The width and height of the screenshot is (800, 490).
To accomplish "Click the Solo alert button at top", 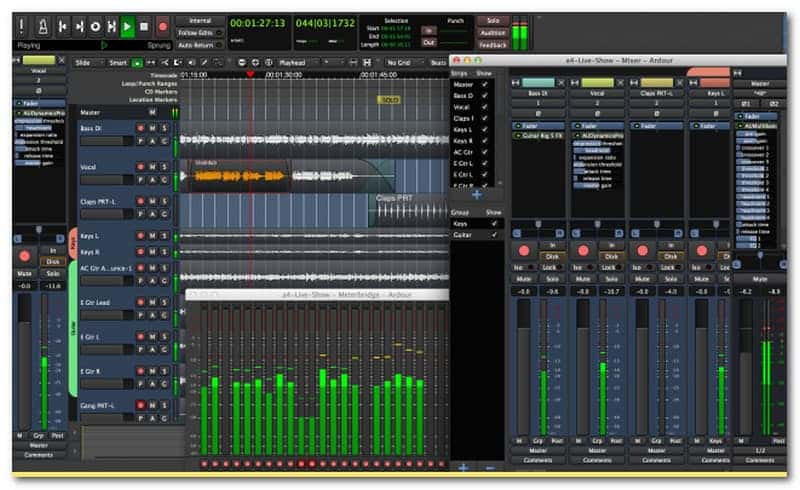I will tap(493, 21).
